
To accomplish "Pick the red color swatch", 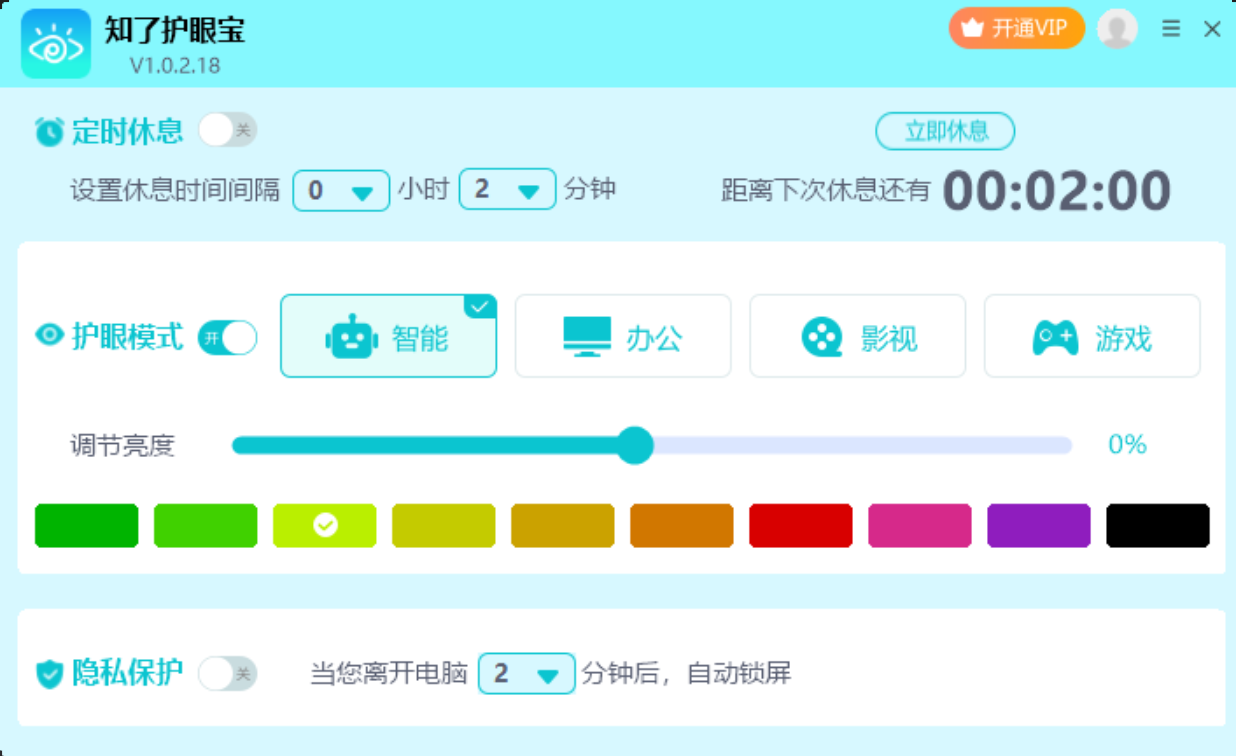I will [x=800, y=526].
